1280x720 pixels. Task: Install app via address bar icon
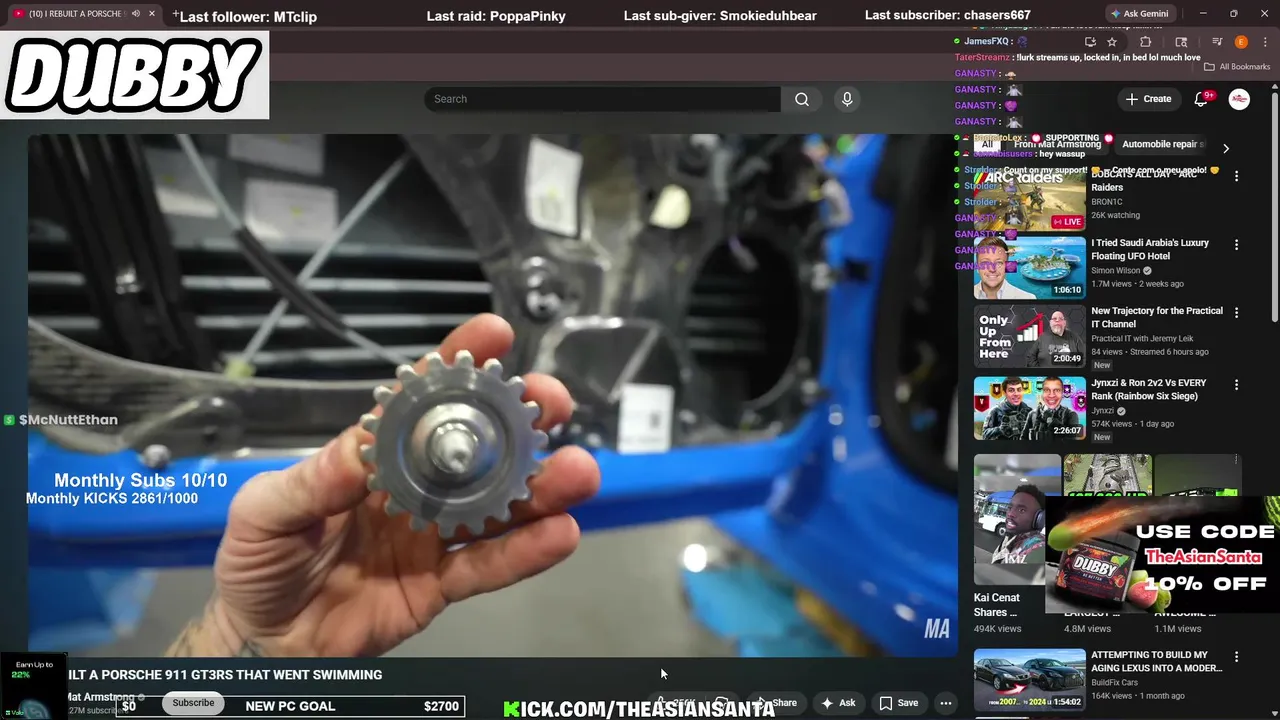[x=1090, y=42]
